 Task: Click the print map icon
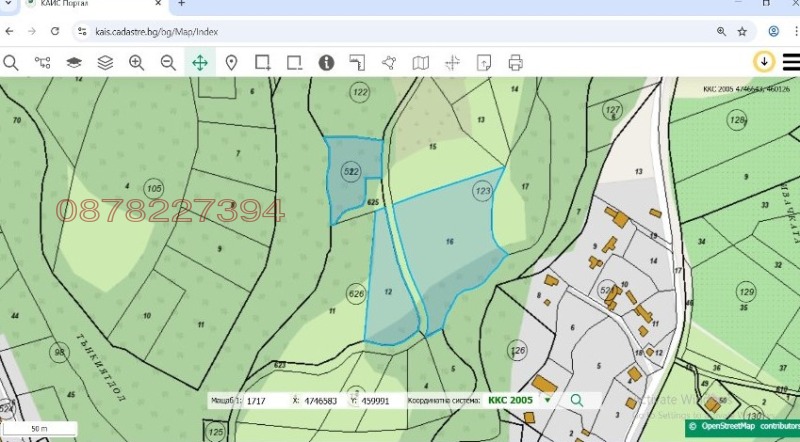515,62
